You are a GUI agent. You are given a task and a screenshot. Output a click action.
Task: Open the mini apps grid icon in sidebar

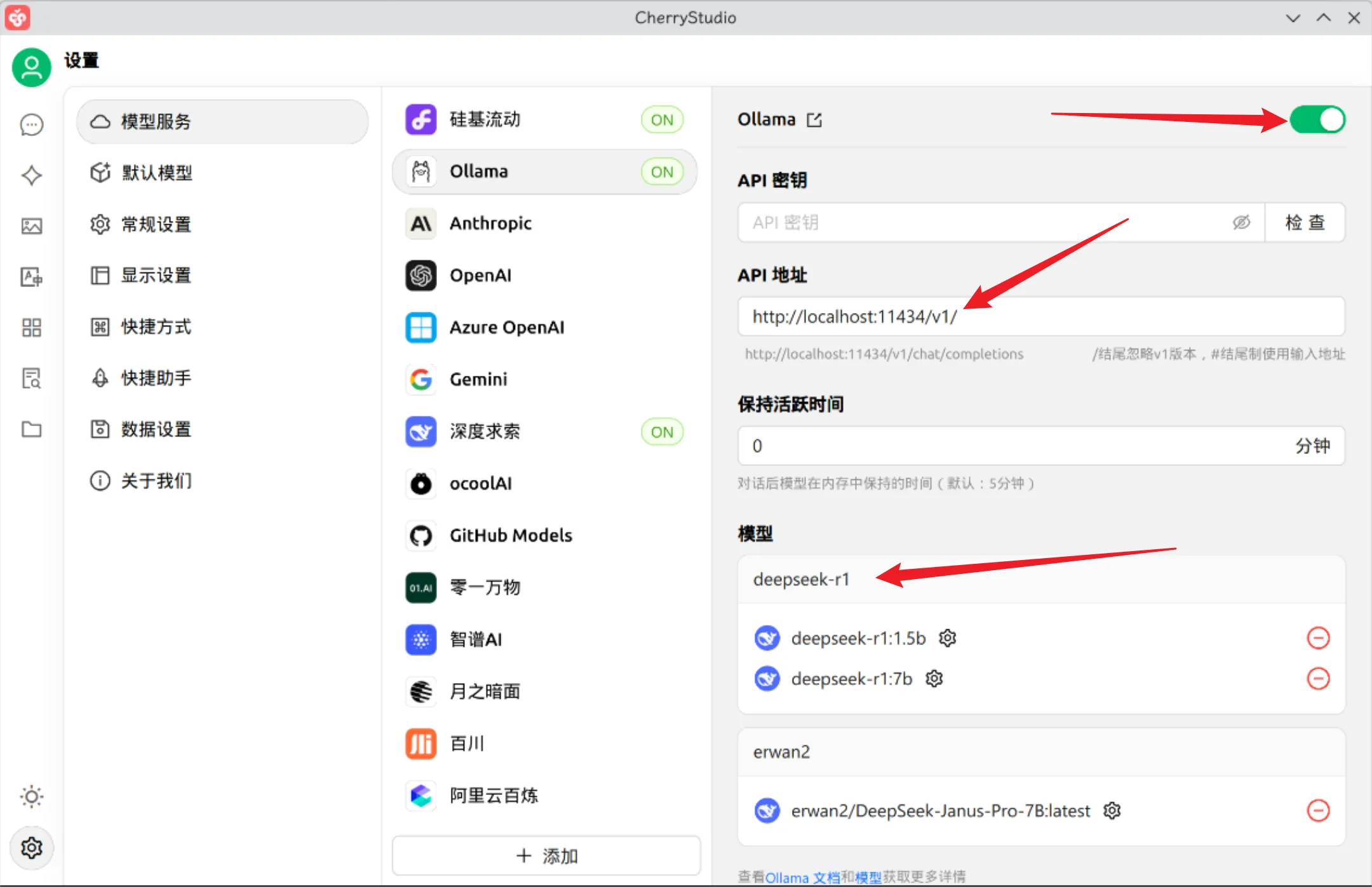(30, 328)
